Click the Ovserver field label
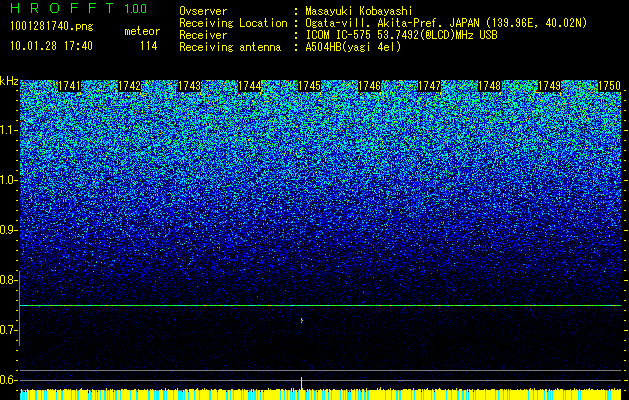This screenshot has height=400, width=629. (x=203, y=11)
